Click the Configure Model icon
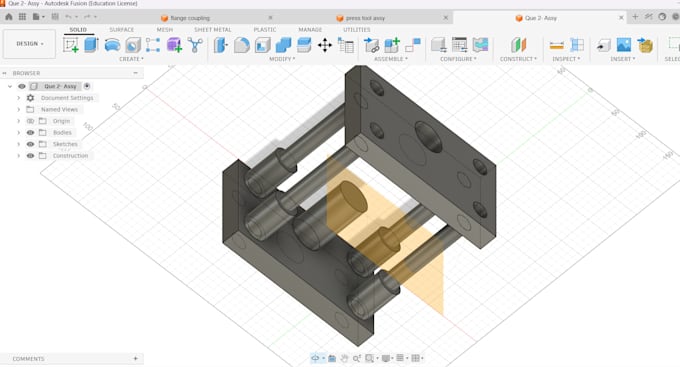 [438, 45]
